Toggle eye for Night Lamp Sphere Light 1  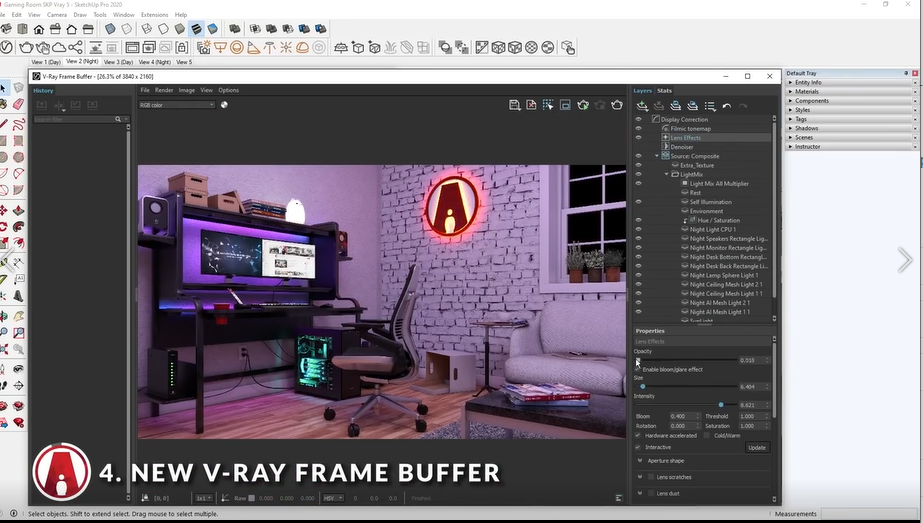coord(638,275)
